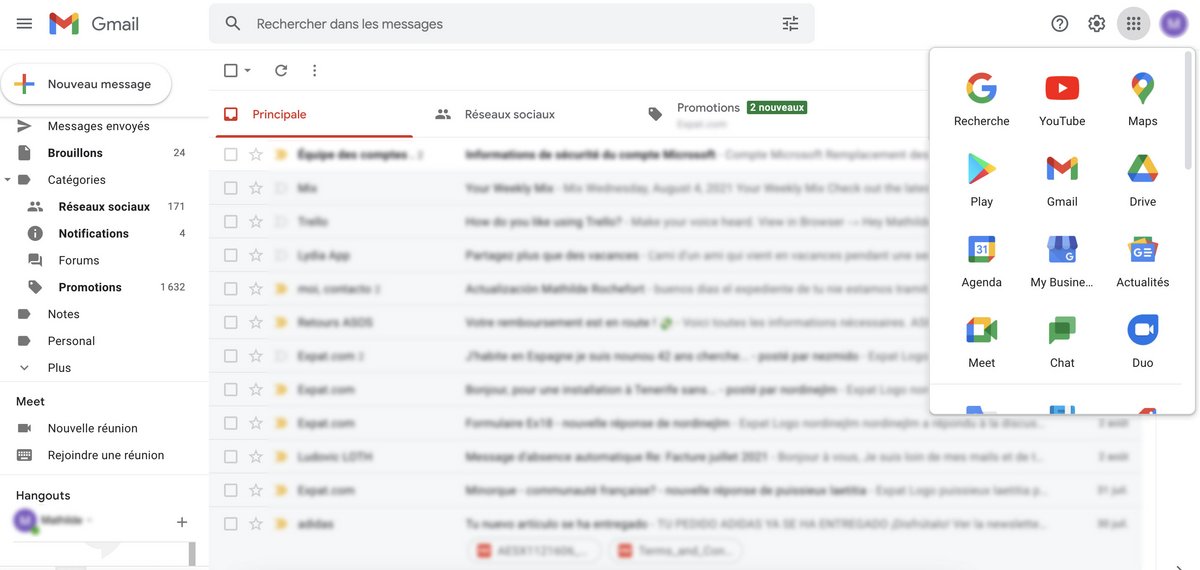The height and width of the screenshot is (570, 1200).
Task: Select the Microsoft account security email checkbox
Action: [x=231, y=154]
